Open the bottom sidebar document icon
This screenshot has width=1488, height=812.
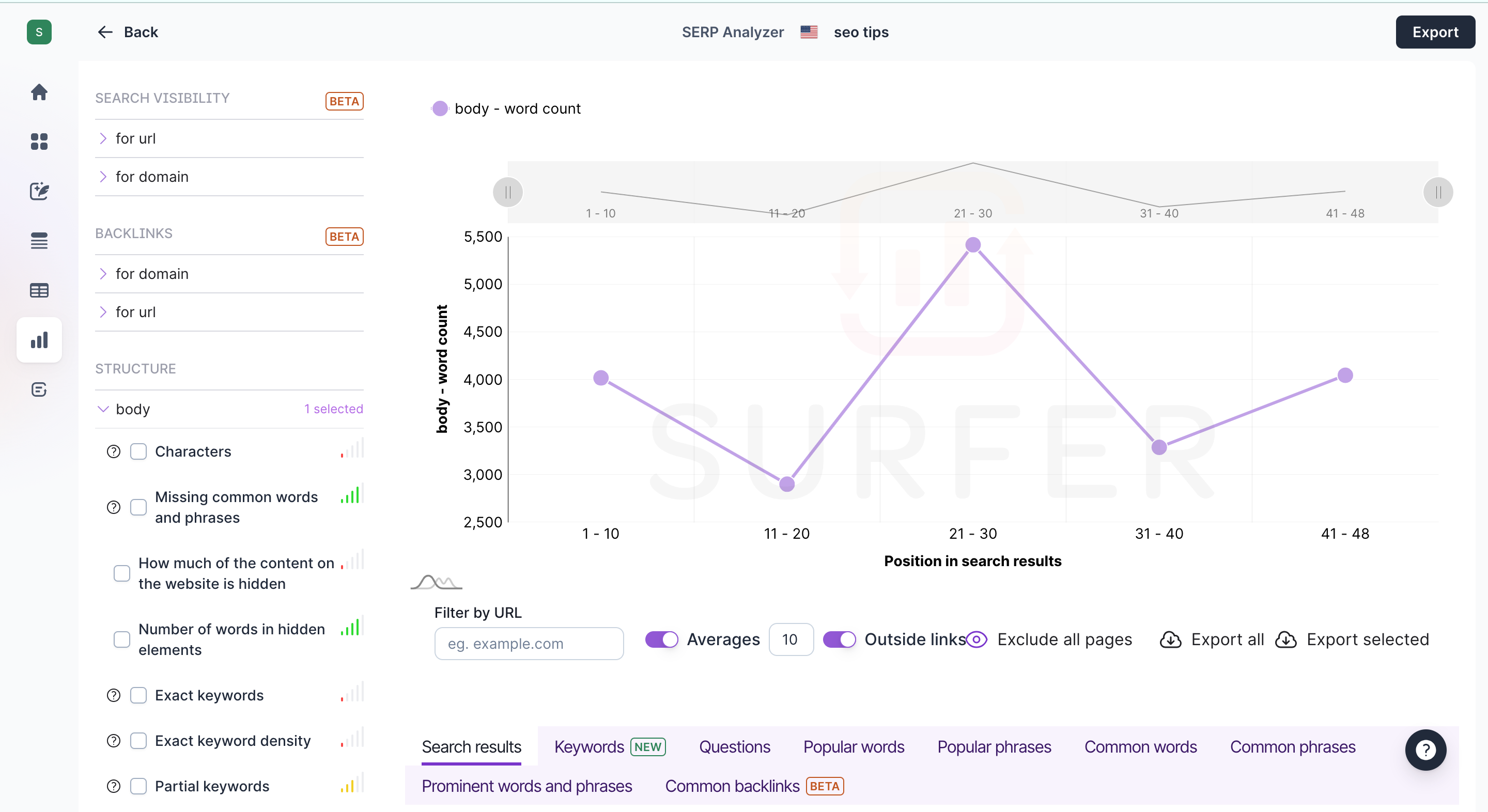pyautogui.click(x=39, y=389)
